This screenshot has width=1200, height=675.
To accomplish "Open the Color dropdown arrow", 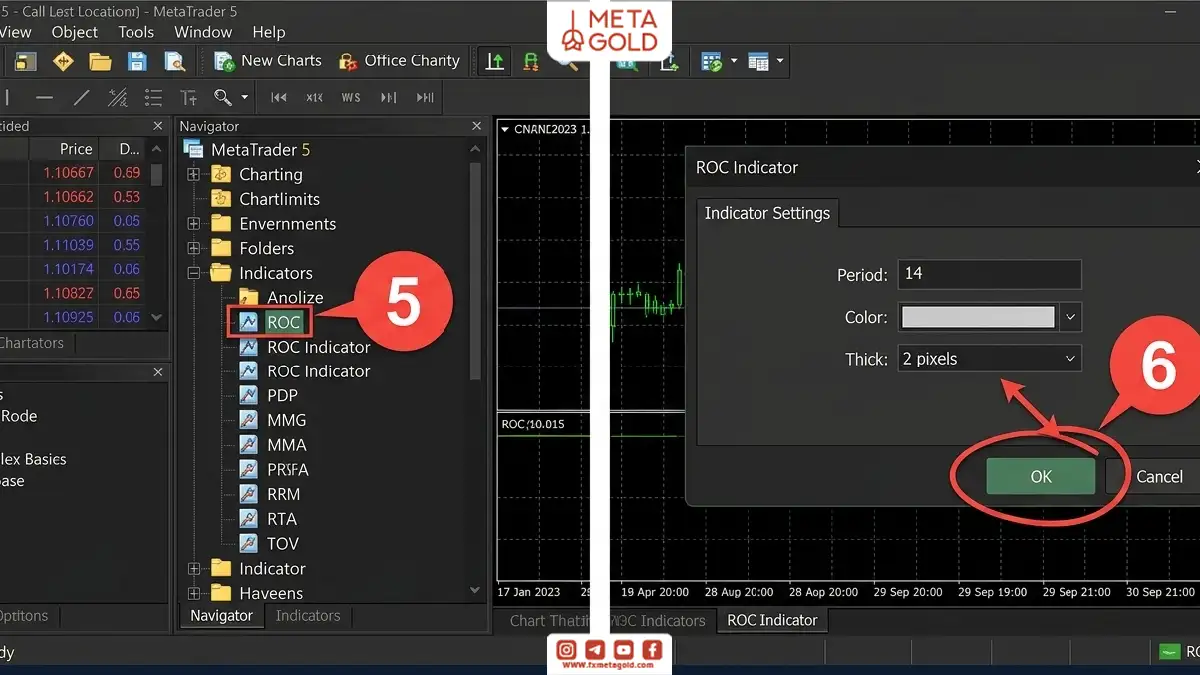I will [x=1070, y=317].
